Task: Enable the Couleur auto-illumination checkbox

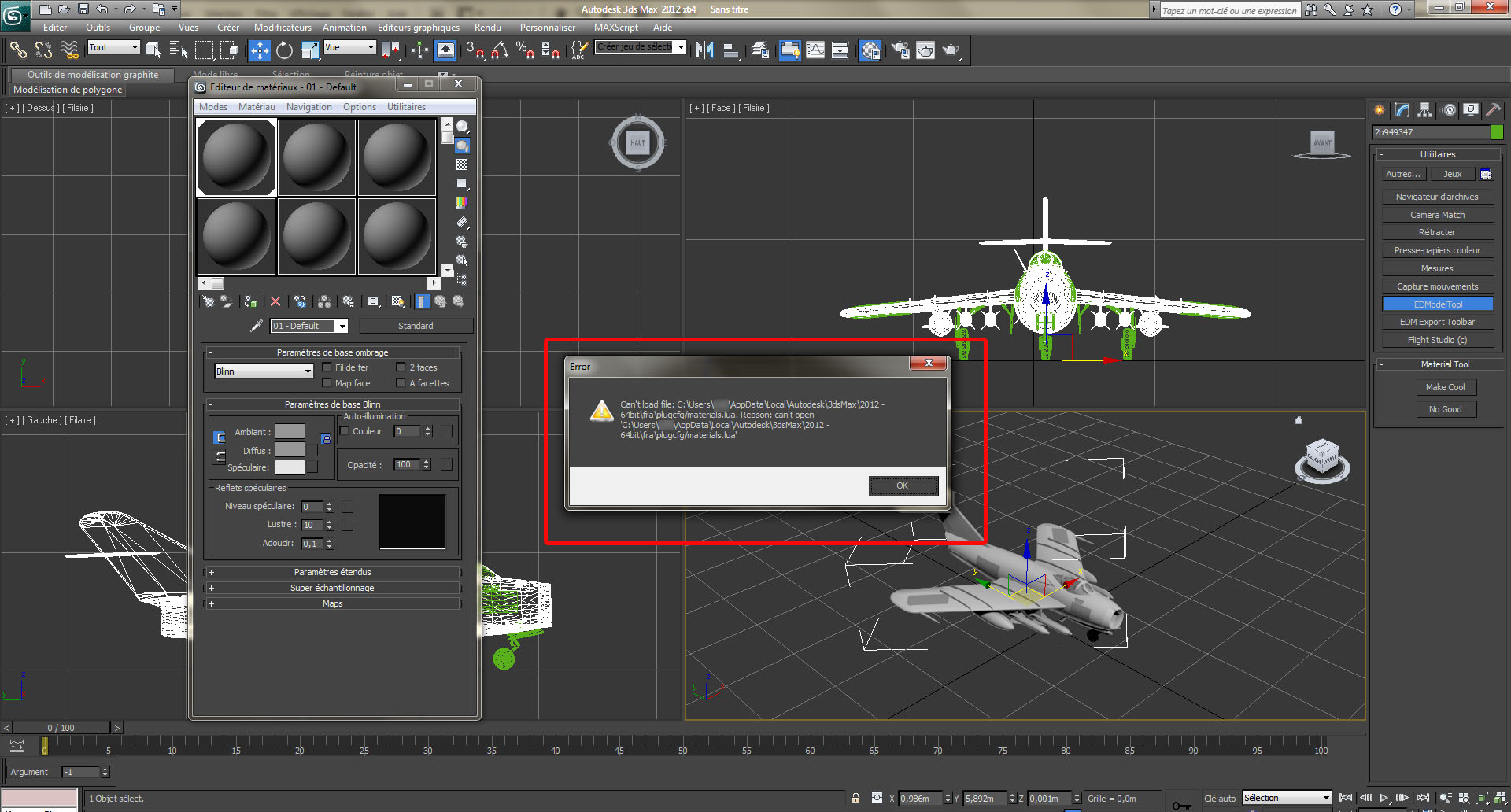Action: [344, 431]
